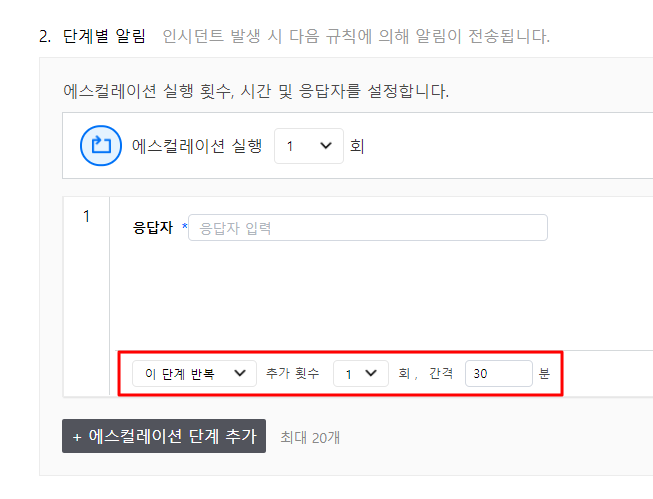
Task: Click the '2. 단계별 알림' heading
Action: (x=92, y=37)
